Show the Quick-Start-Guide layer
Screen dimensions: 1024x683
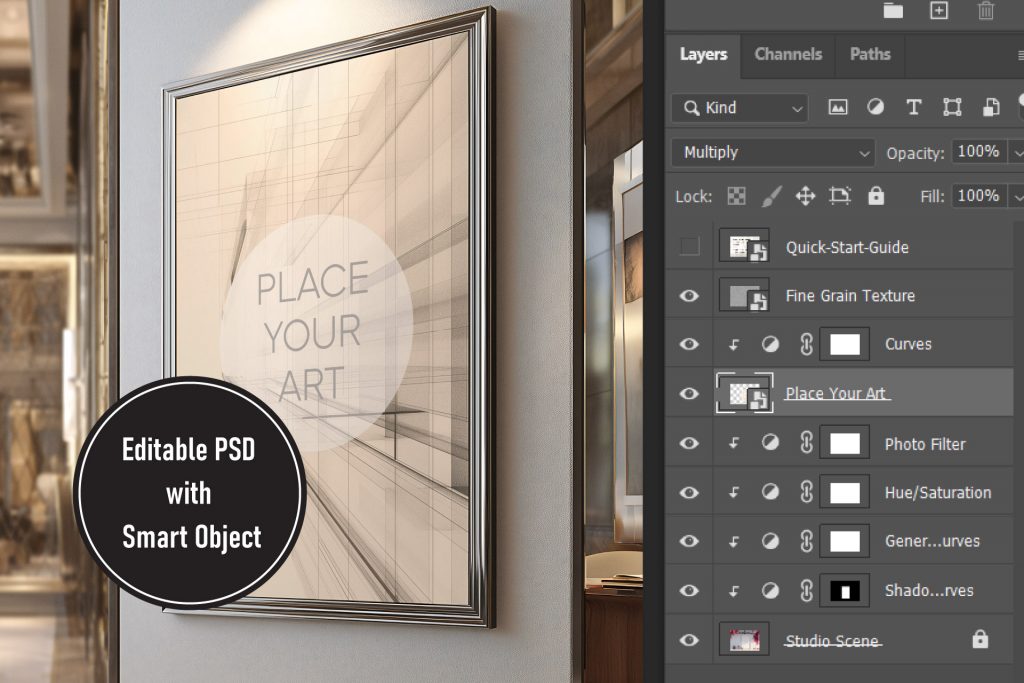pyautogui.click(x=689, y=246)
